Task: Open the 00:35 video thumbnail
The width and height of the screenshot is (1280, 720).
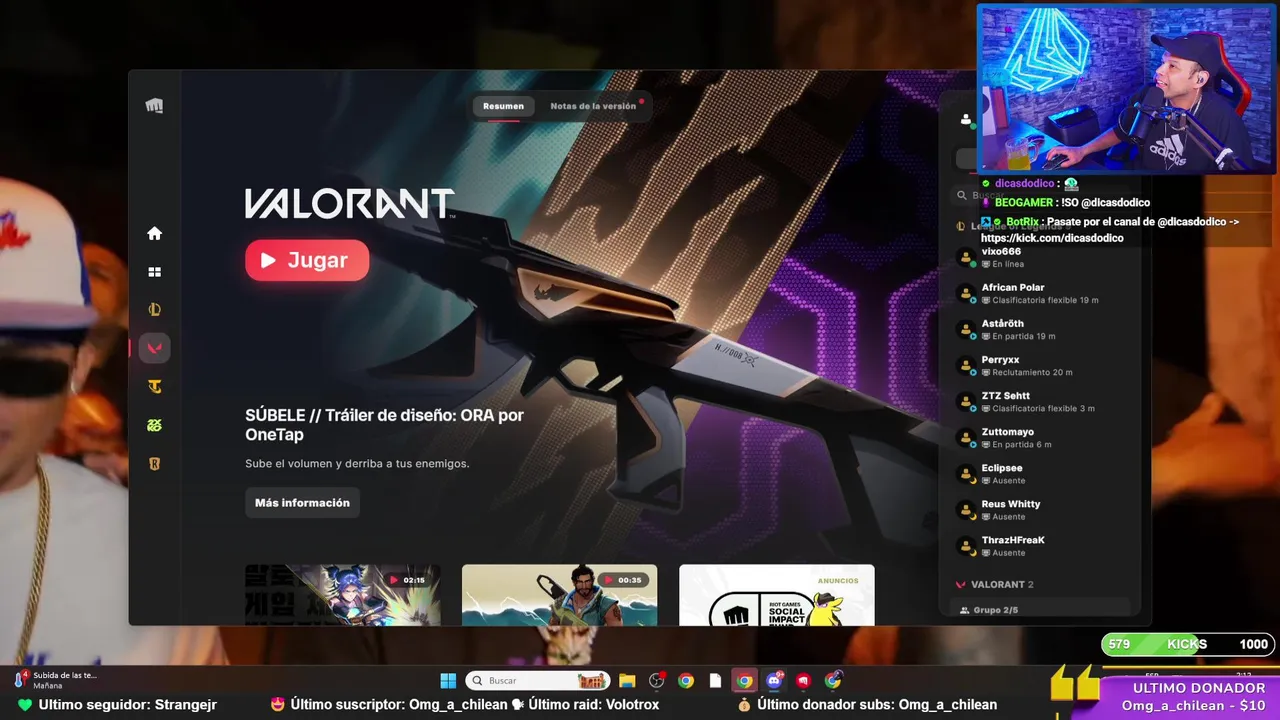Action: [x=560, y=595]
